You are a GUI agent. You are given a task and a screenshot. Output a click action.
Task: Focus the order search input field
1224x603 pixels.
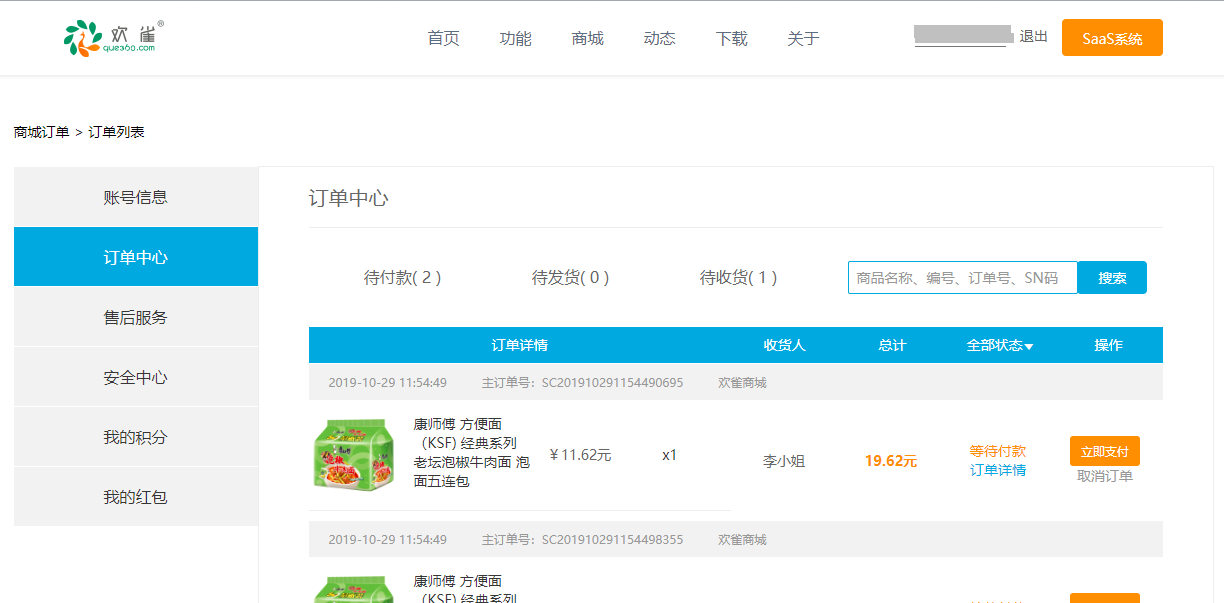pyautogui.click(x=963, y=278)
